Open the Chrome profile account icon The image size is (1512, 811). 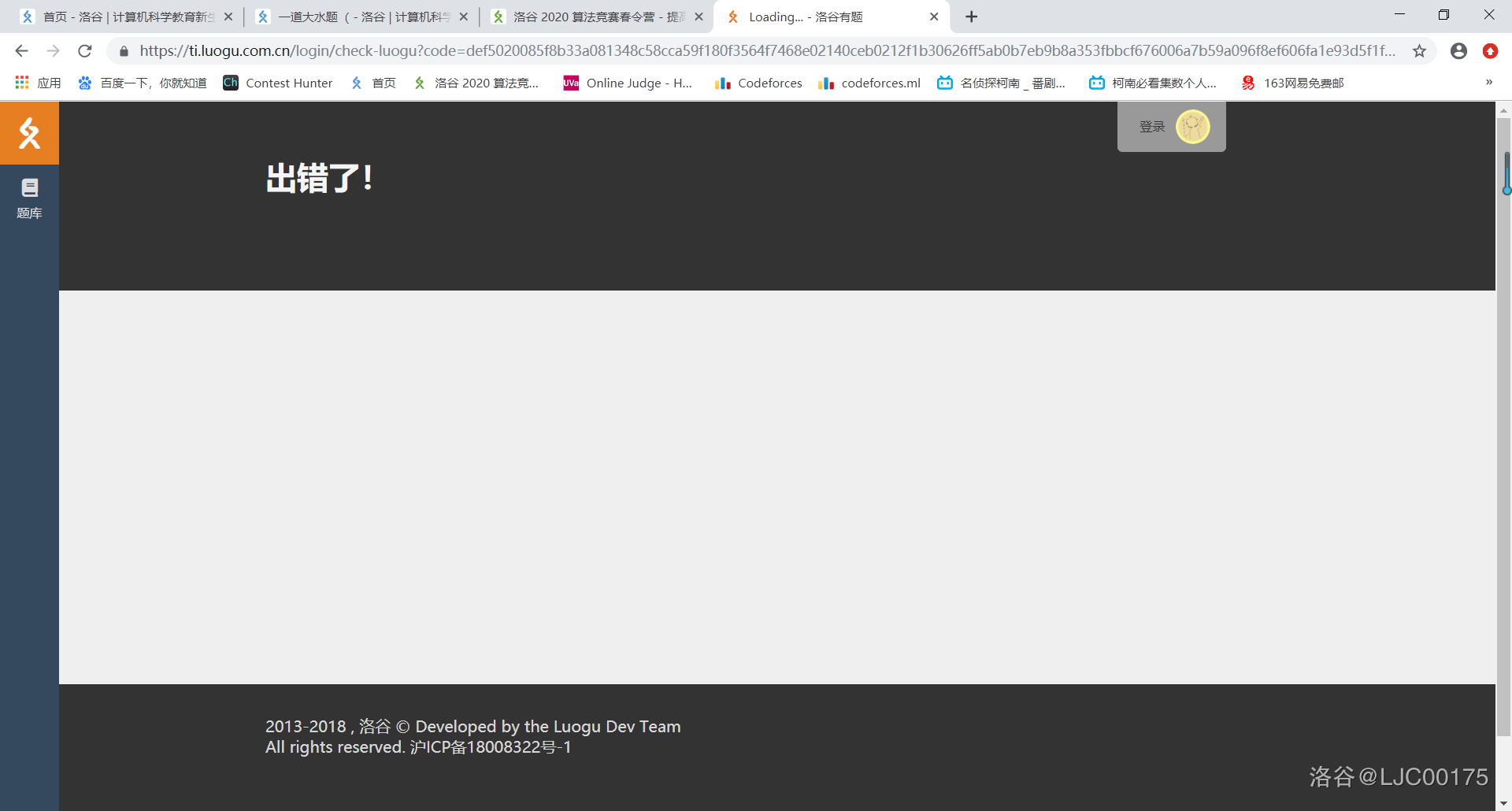[x=1458, y=51]
